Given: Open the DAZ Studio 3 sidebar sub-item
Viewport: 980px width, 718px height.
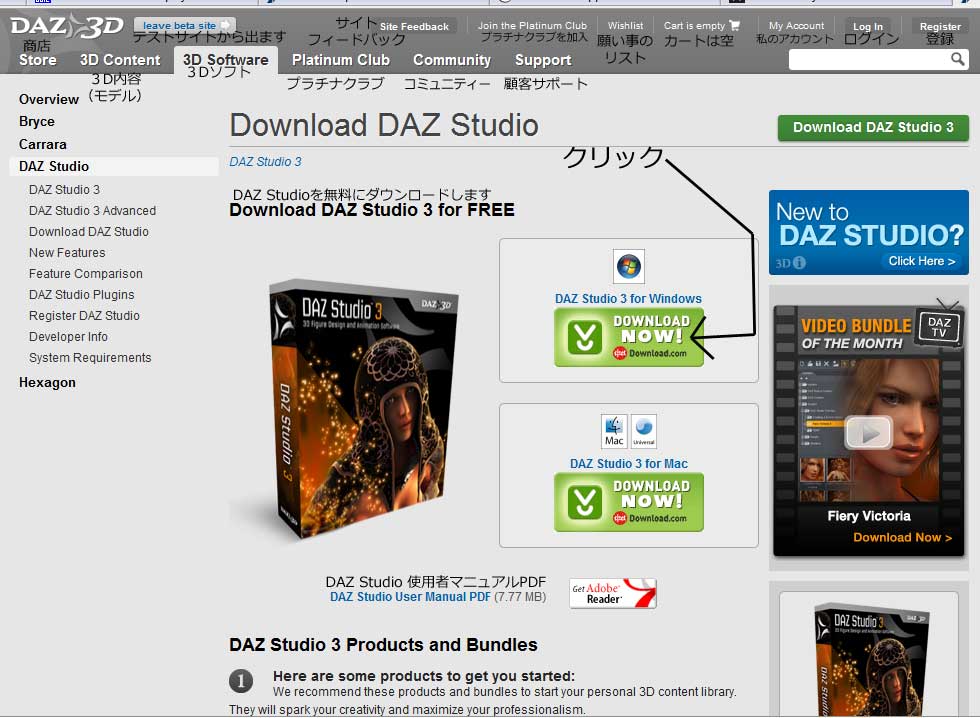Looking at the screenshot, I should tap(64, 189).
